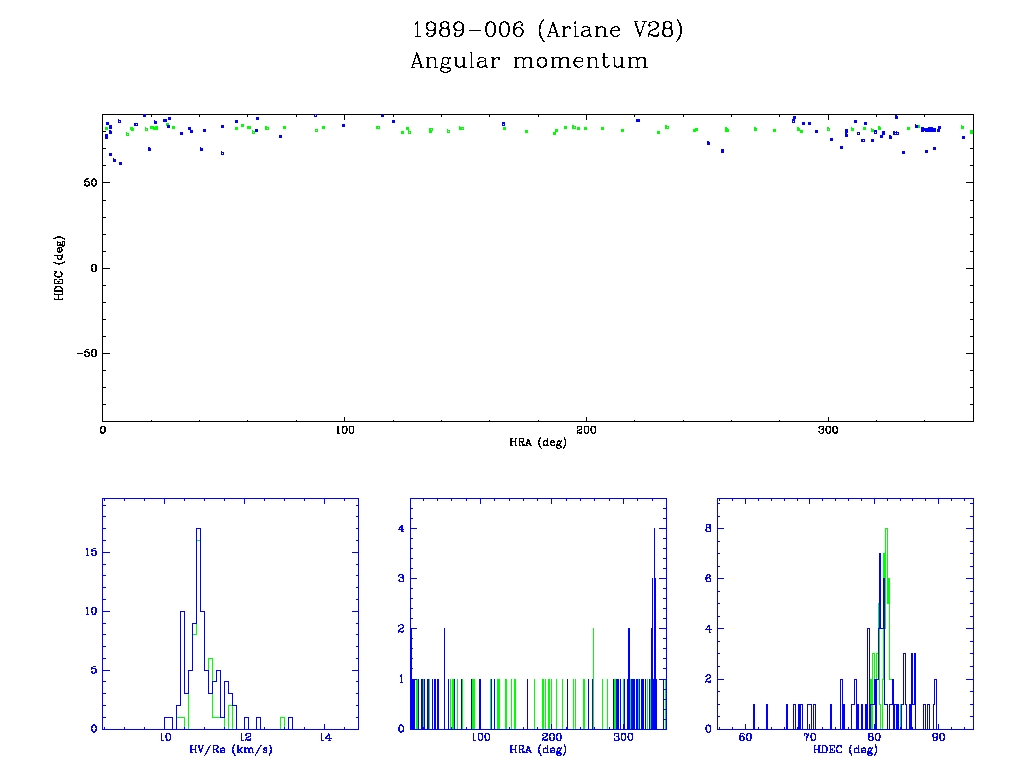The height and width of the screenshot is (768, 1024).
Task: Click the tallest blue peak in HV/Re histogram
Action: pos(199,530)
